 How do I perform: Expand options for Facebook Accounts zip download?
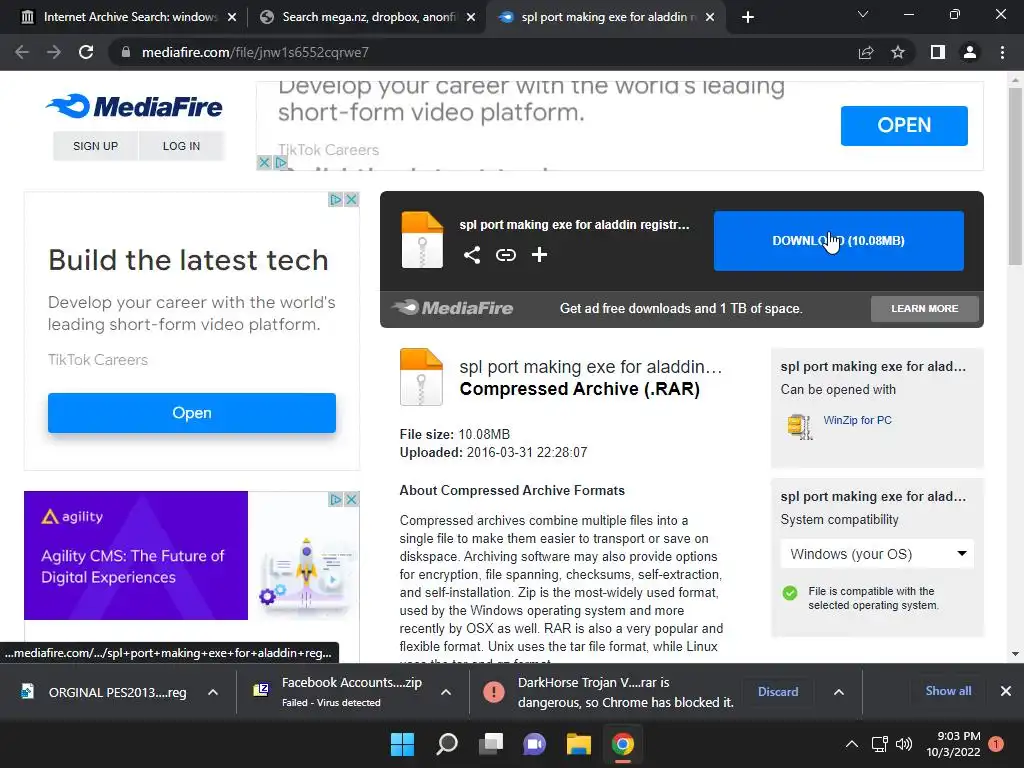click(446, 692)
